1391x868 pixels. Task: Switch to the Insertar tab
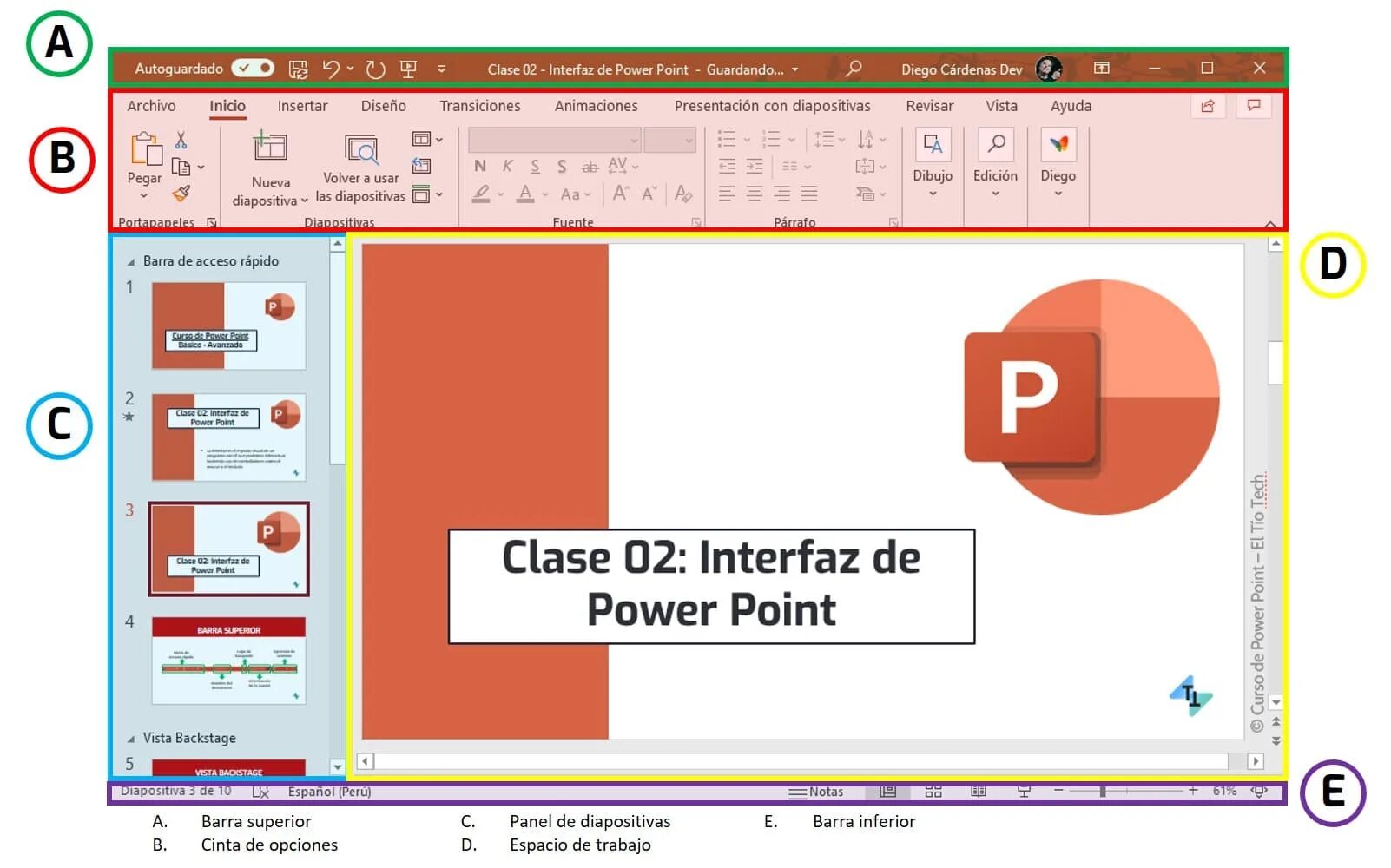pos(302,106)
